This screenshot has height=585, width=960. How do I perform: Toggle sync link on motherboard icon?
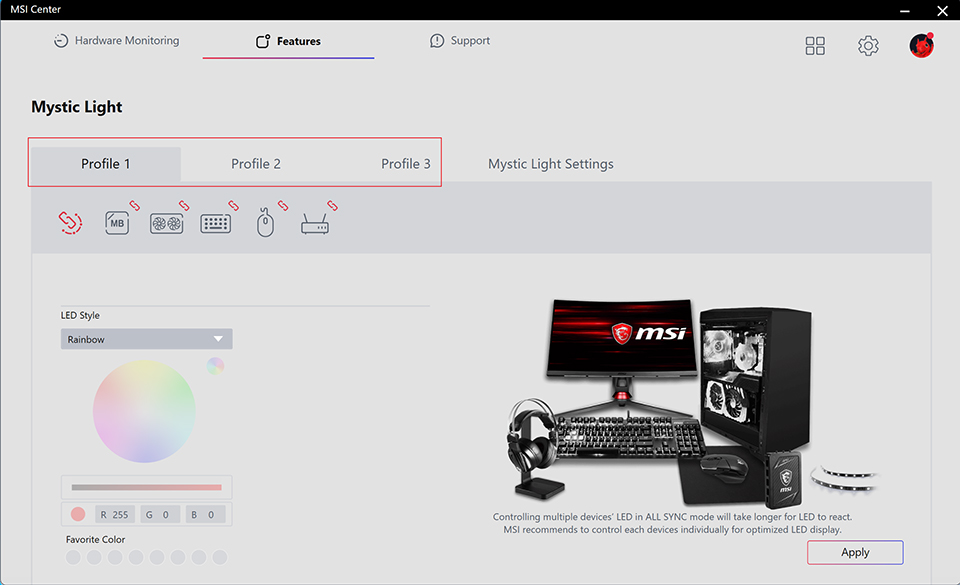point(135,206)
